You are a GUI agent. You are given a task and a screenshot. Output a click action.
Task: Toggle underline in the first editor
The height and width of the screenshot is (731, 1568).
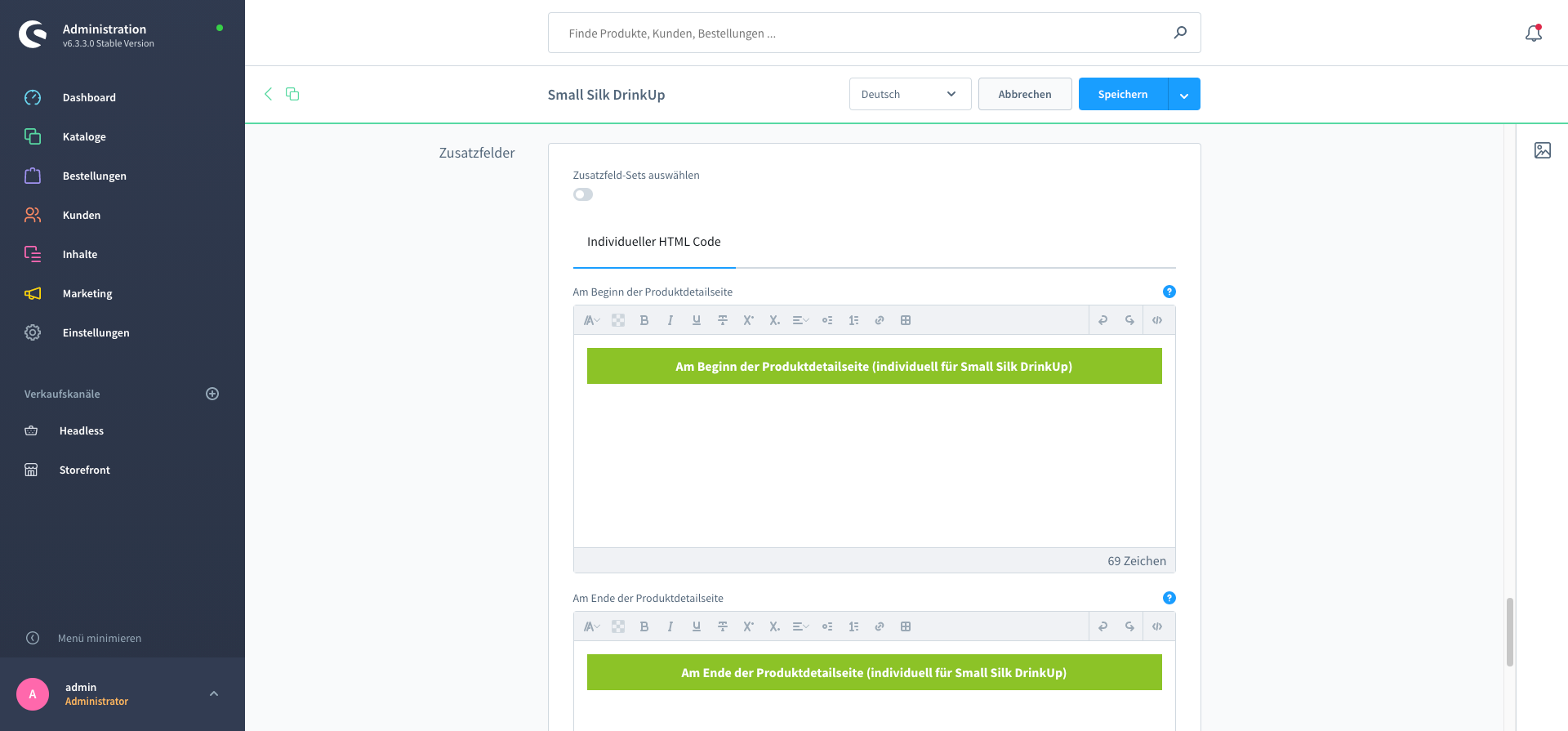(697, 320)
